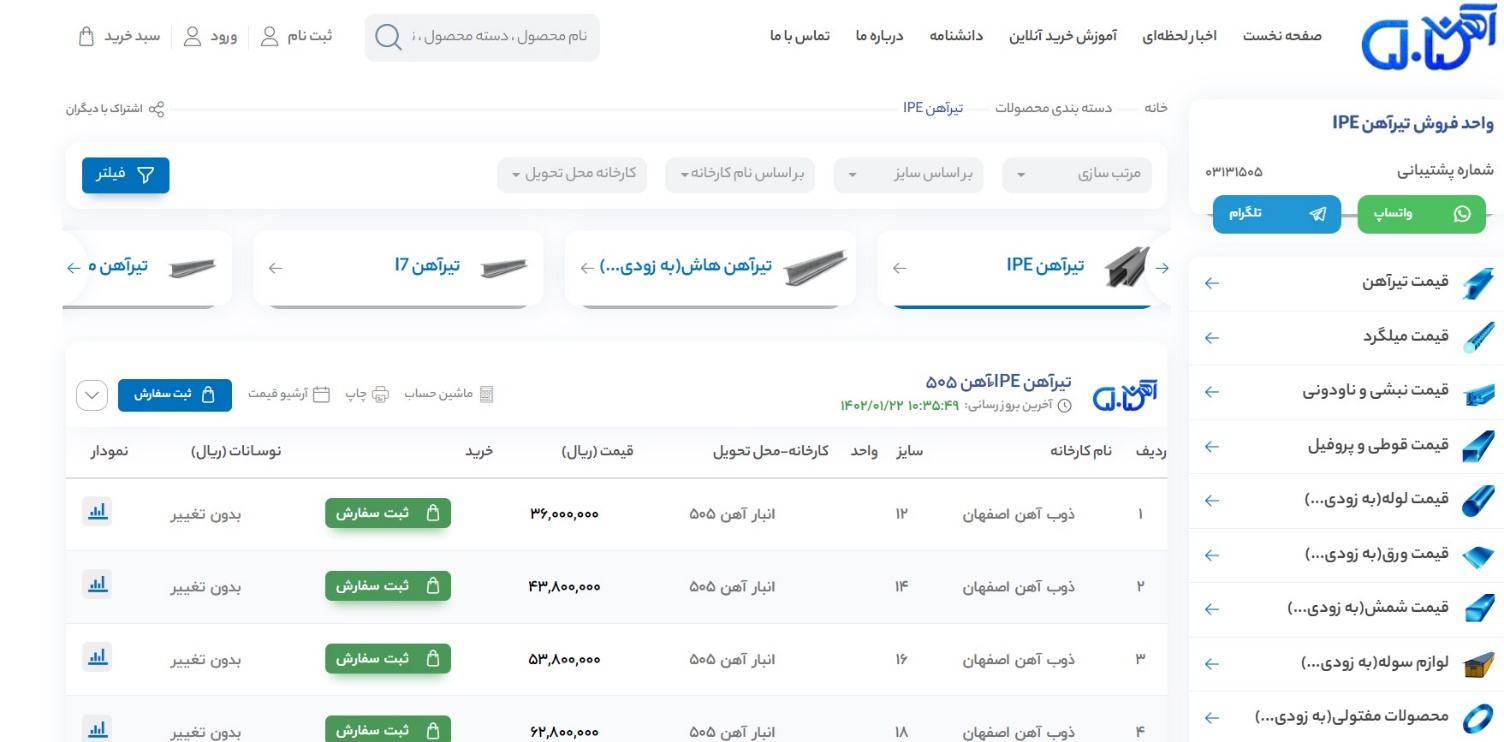Click ثبت نام register link
The image size is (1504, 742).
click(296, 36)
